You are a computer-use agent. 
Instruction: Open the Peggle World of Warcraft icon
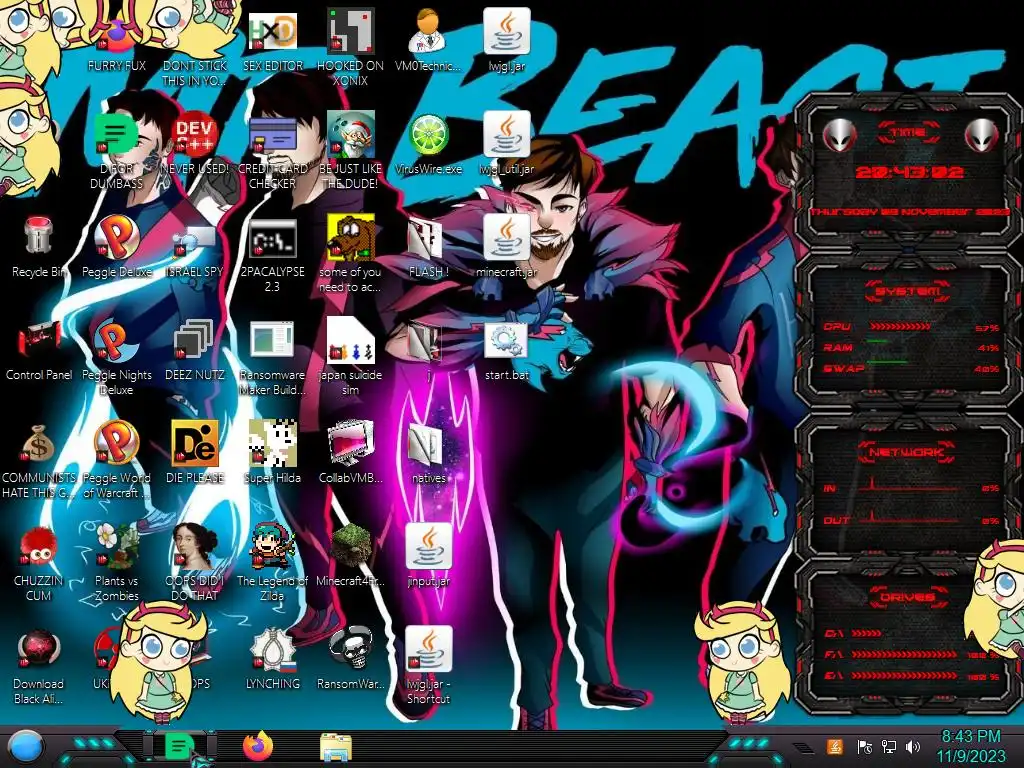click(x=116, y=442)
